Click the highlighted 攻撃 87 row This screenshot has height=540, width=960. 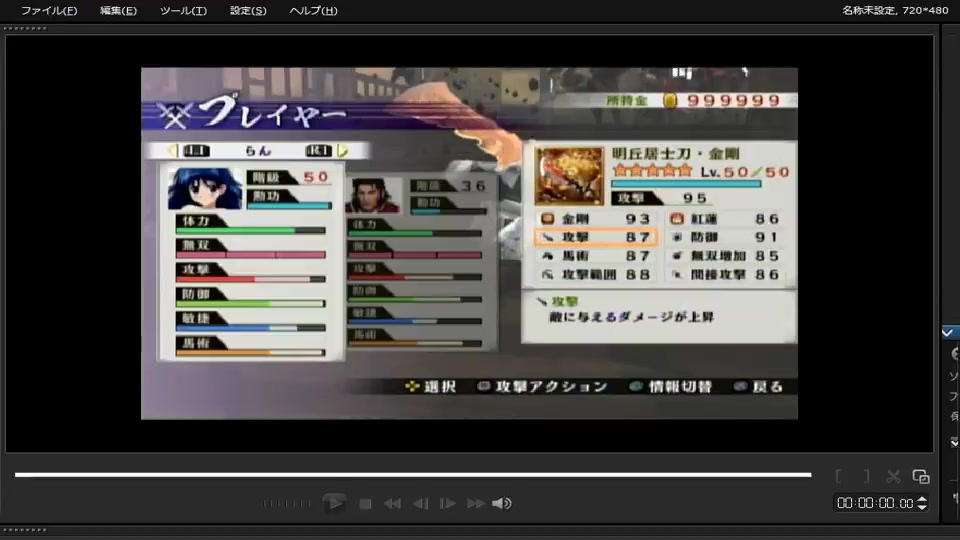pos(596,237)
